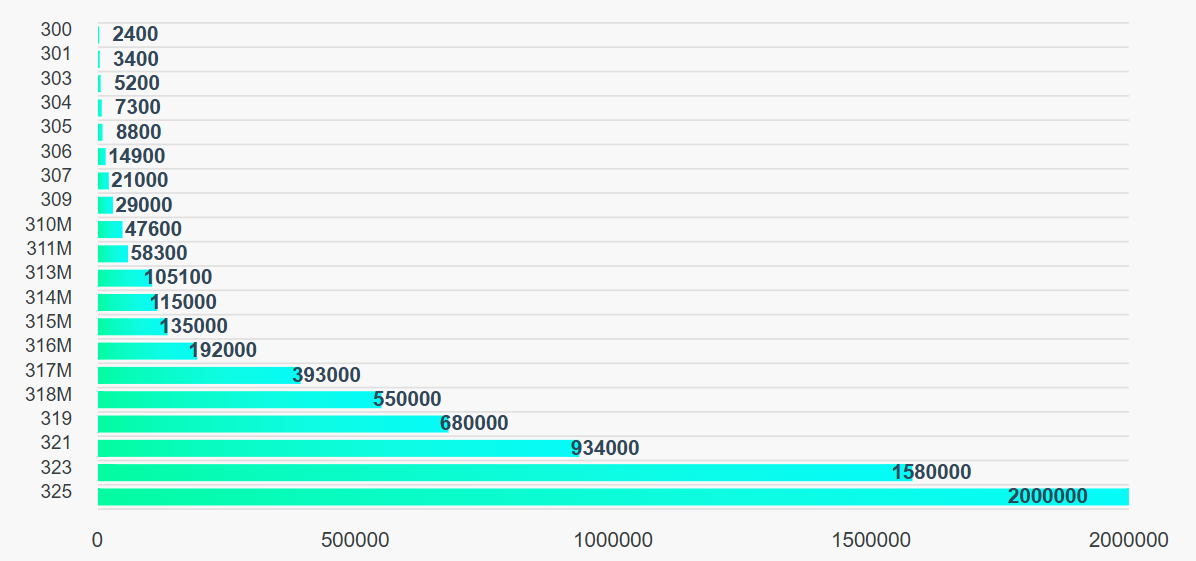The height and width of the screenshot is (561, 1196).
Task: Select the 317M bar
Action: tap(197, 375)
